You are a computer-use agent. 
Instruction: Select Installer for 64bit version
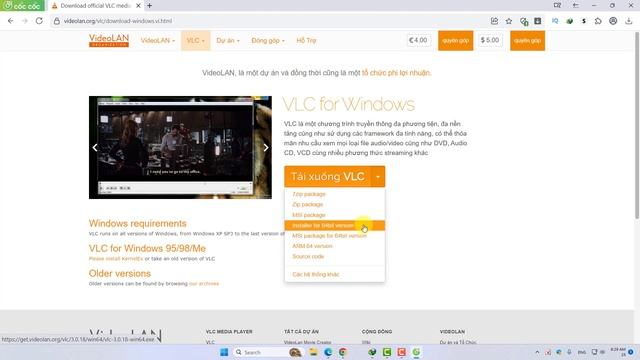[x=335, y=225]
